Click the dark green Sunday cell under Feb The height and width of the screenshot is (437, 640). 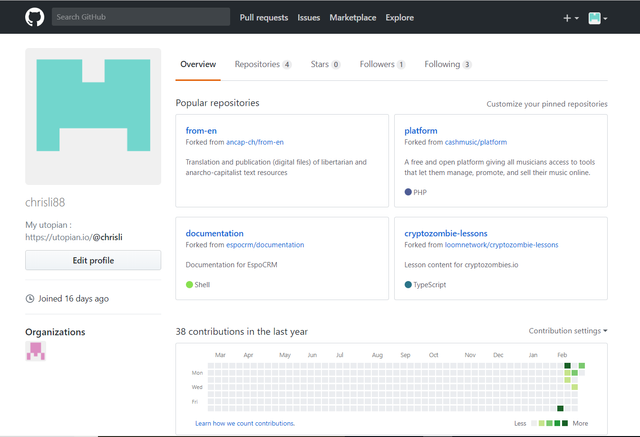567,366
